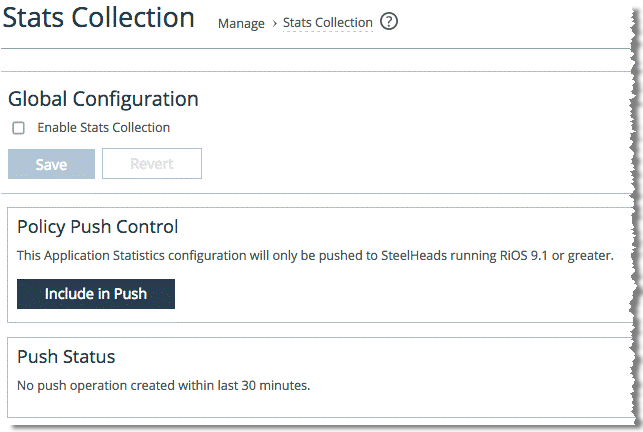Click the Include in Push button
This screenshot has height=432, width=643.
coord(96,294)
